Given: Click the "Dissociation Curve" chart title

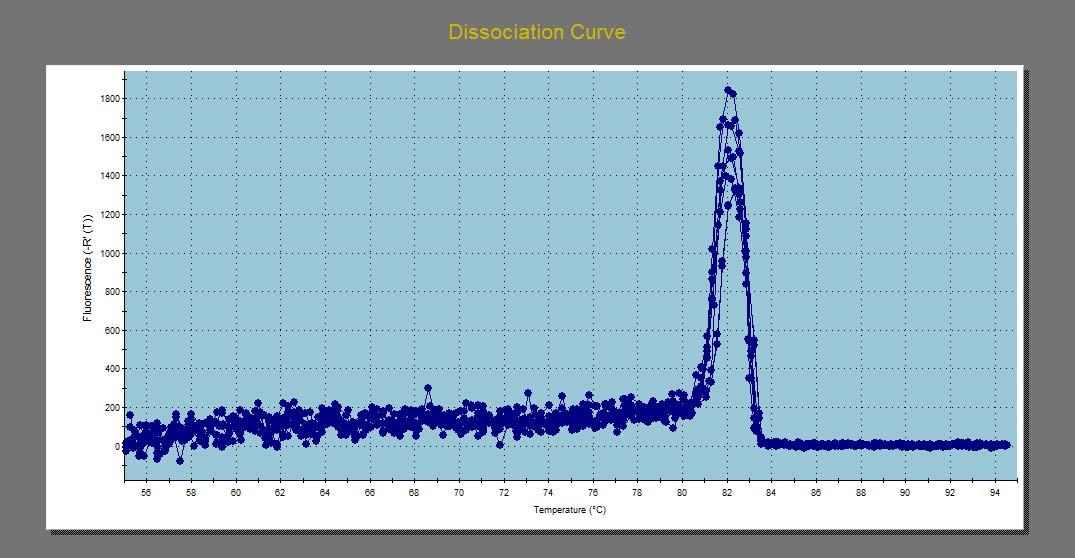Looking at the screenshot, I should (x=537, y=32).
